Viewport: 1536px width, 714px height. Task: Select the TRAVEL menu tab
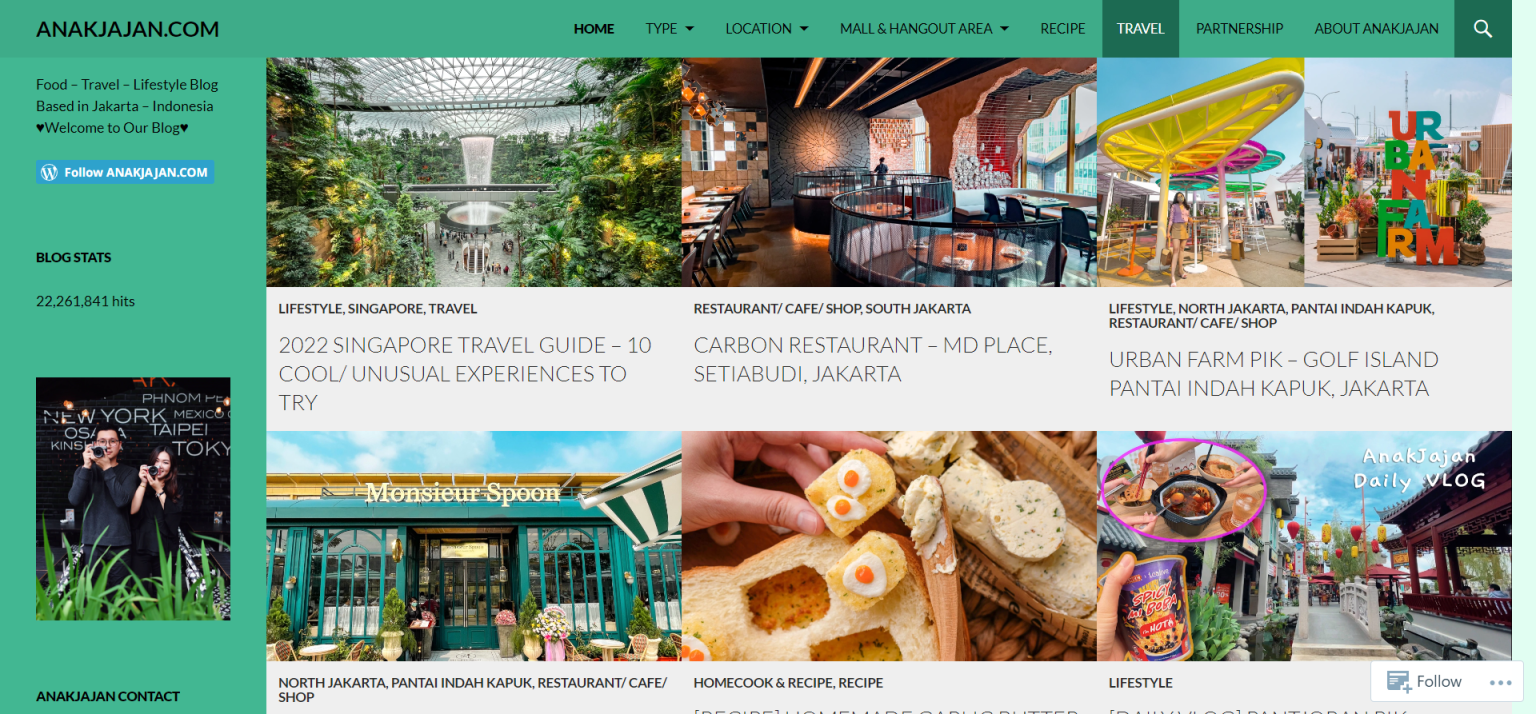(x=1141, y=29)
